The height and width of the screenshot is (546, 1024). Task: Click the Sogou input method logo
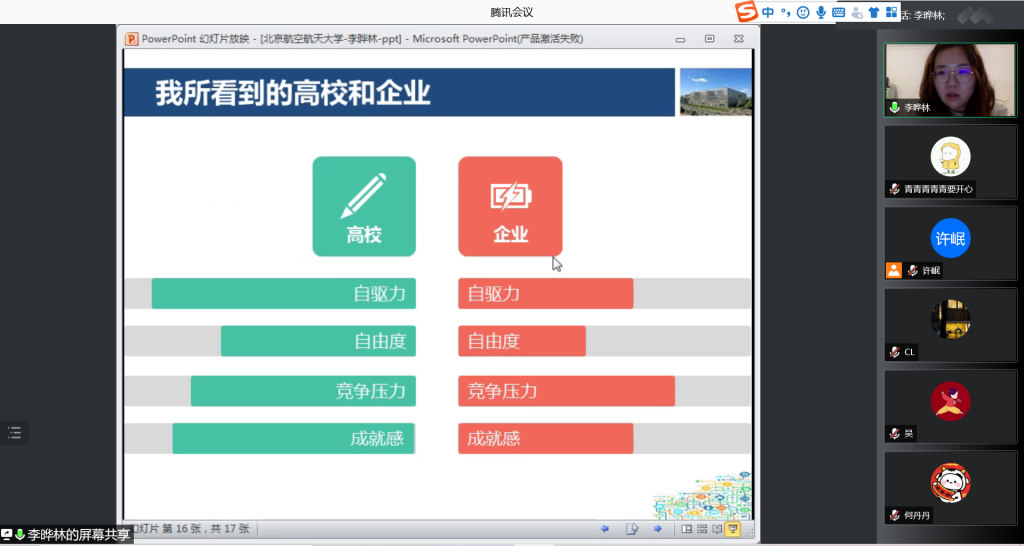point(746,12)
